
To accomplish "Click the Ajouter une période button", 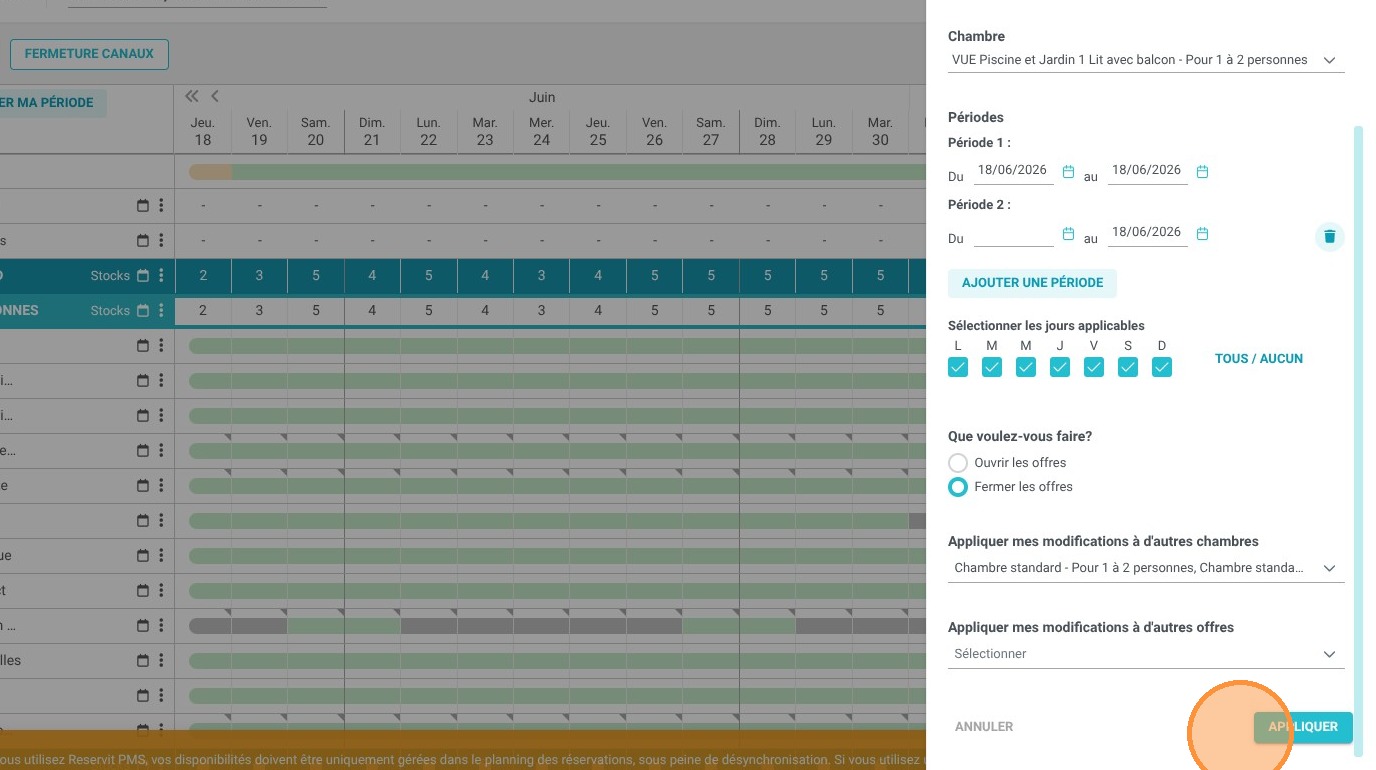I will [x=1032, y=283].
